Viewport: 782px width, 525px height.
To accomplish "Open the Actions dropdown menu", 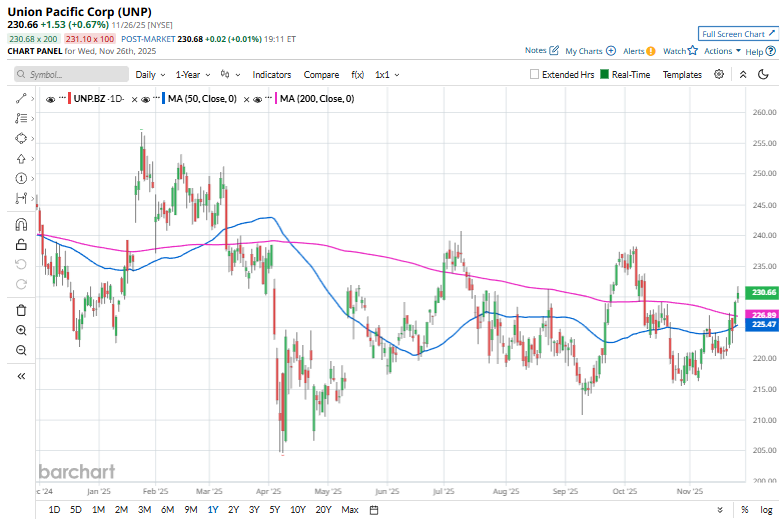I will coord(722,51).
